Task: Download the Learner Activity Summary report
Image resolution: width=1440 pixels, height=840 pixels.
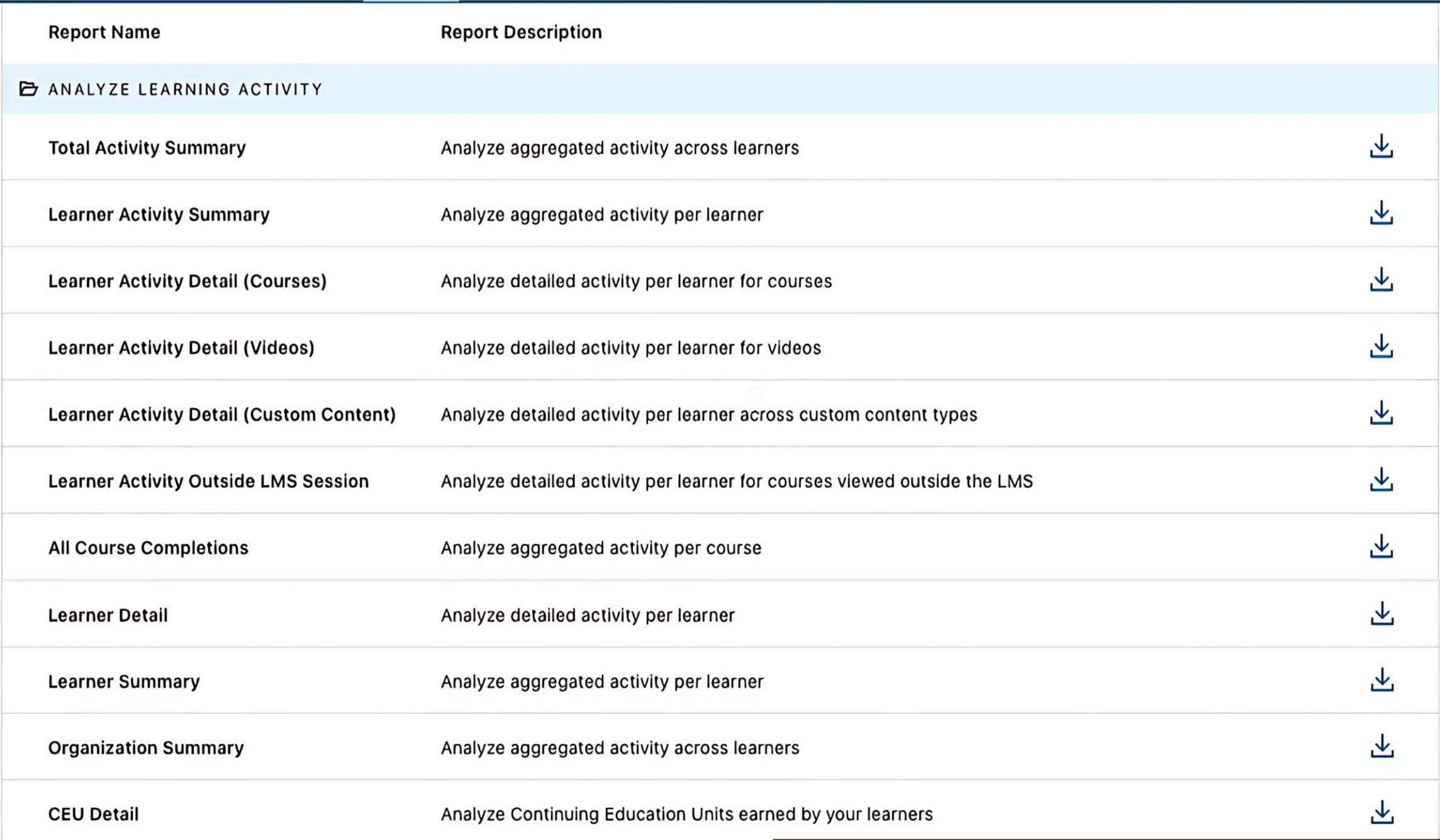Action: [1381, 213]
